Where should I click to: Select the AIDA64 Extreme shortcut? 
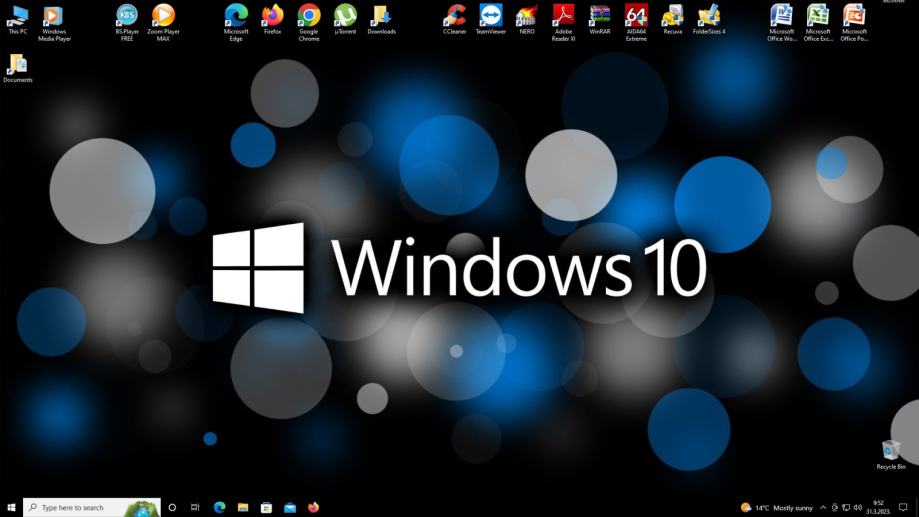pyautogui.click(x=636, y=23)
